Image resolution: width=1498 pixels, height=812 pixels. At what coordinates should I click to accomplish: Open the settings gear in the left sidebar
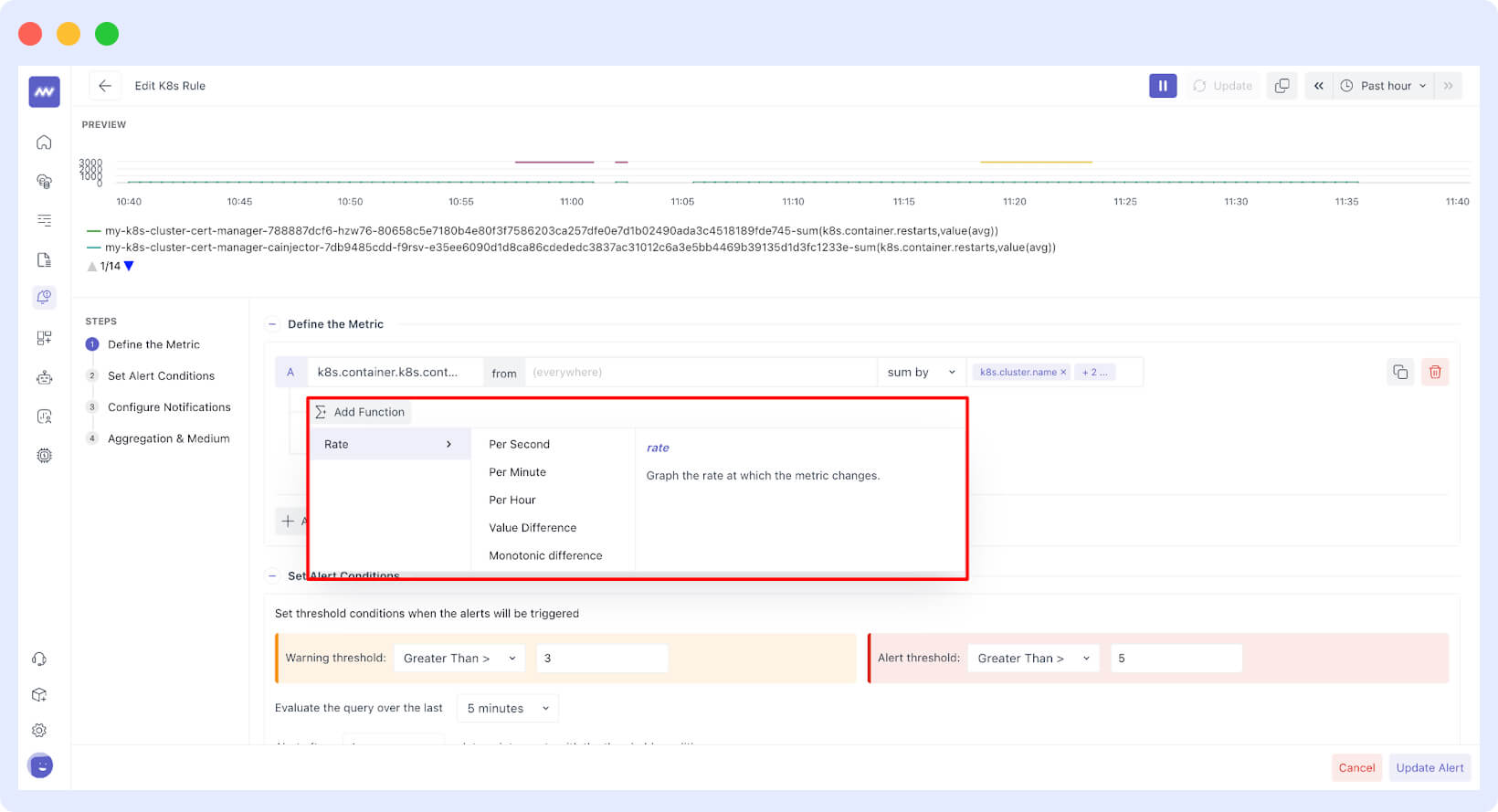(x=39, y=730)
